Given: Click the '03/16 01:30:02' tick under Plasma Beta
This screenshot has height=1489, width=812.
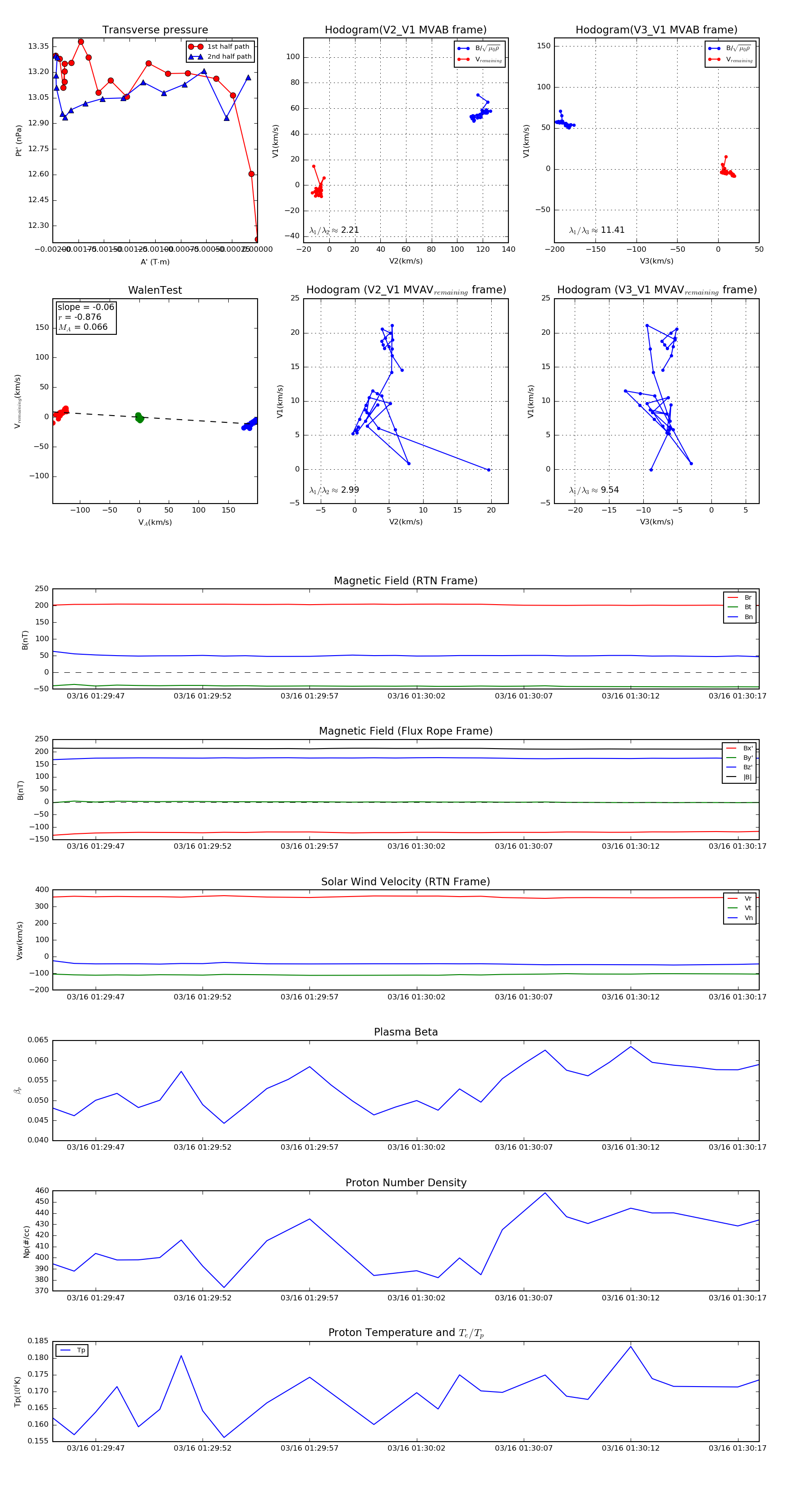Looking at the screenshot, I should (416, 1147).
